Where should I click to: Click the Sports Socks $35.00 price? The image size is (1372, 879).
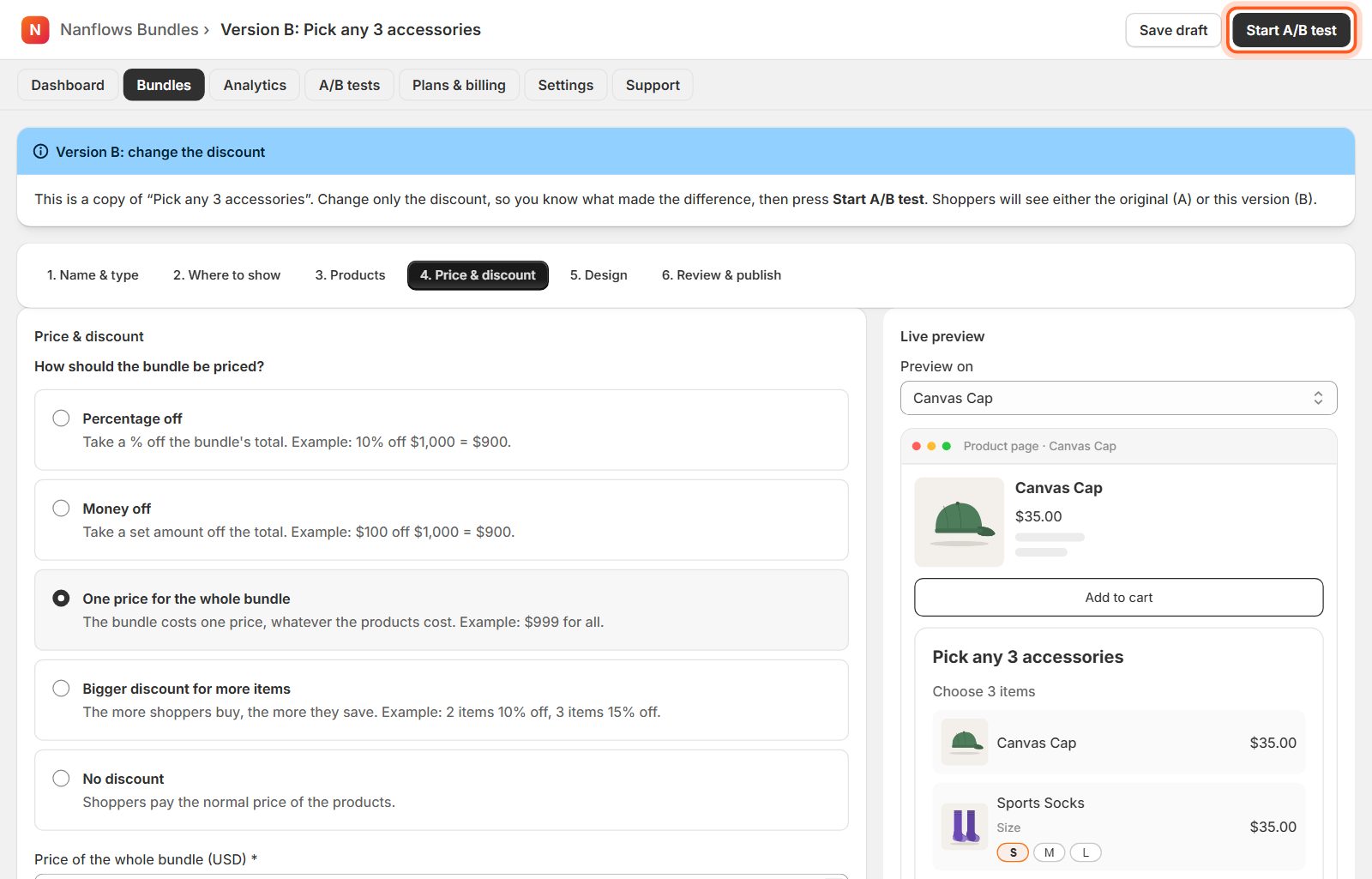click(1273, 827)
